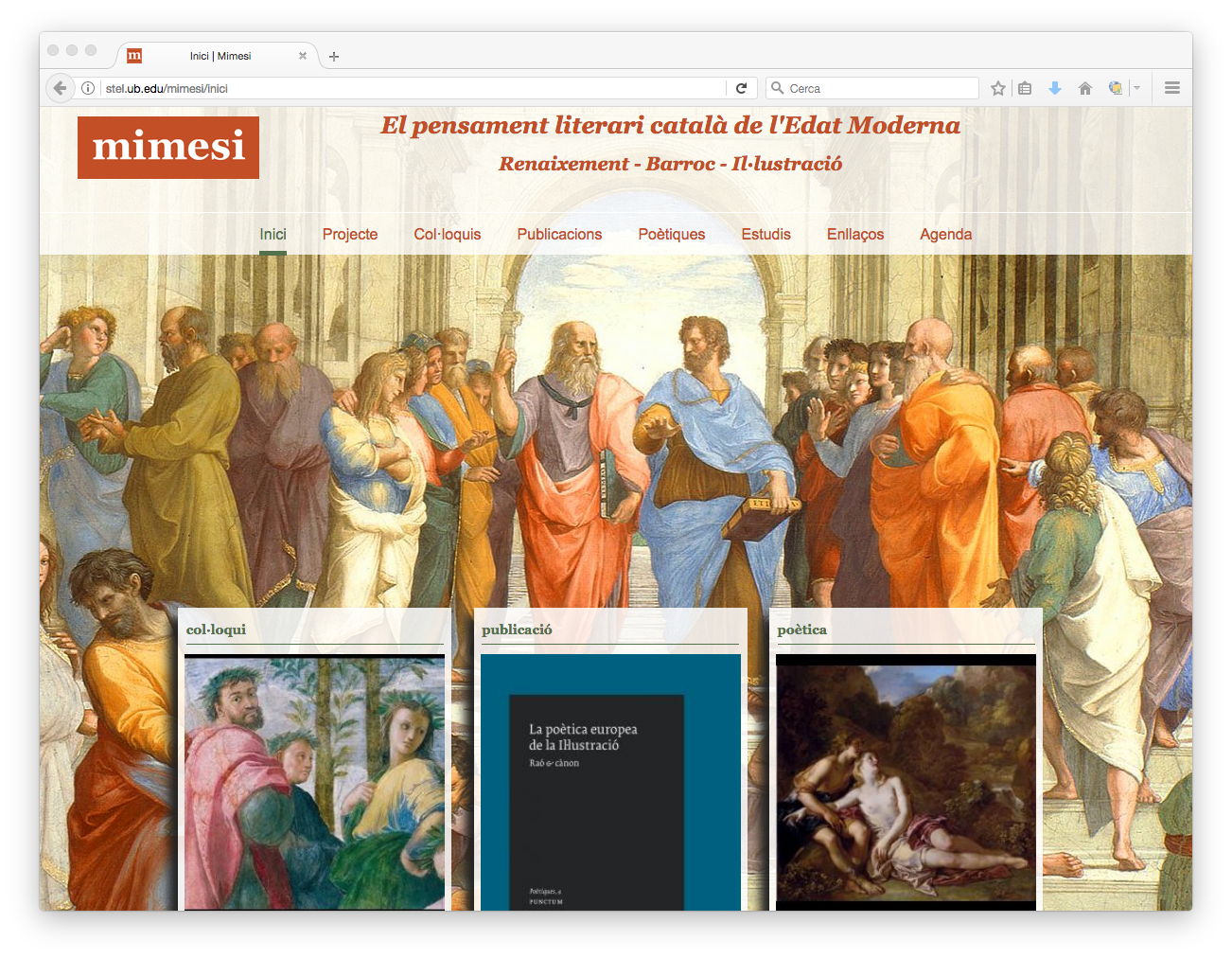The width and height of the screenshot is (1232, 958).
Task: Click the browser back arrow button
Action: point(60,88)
